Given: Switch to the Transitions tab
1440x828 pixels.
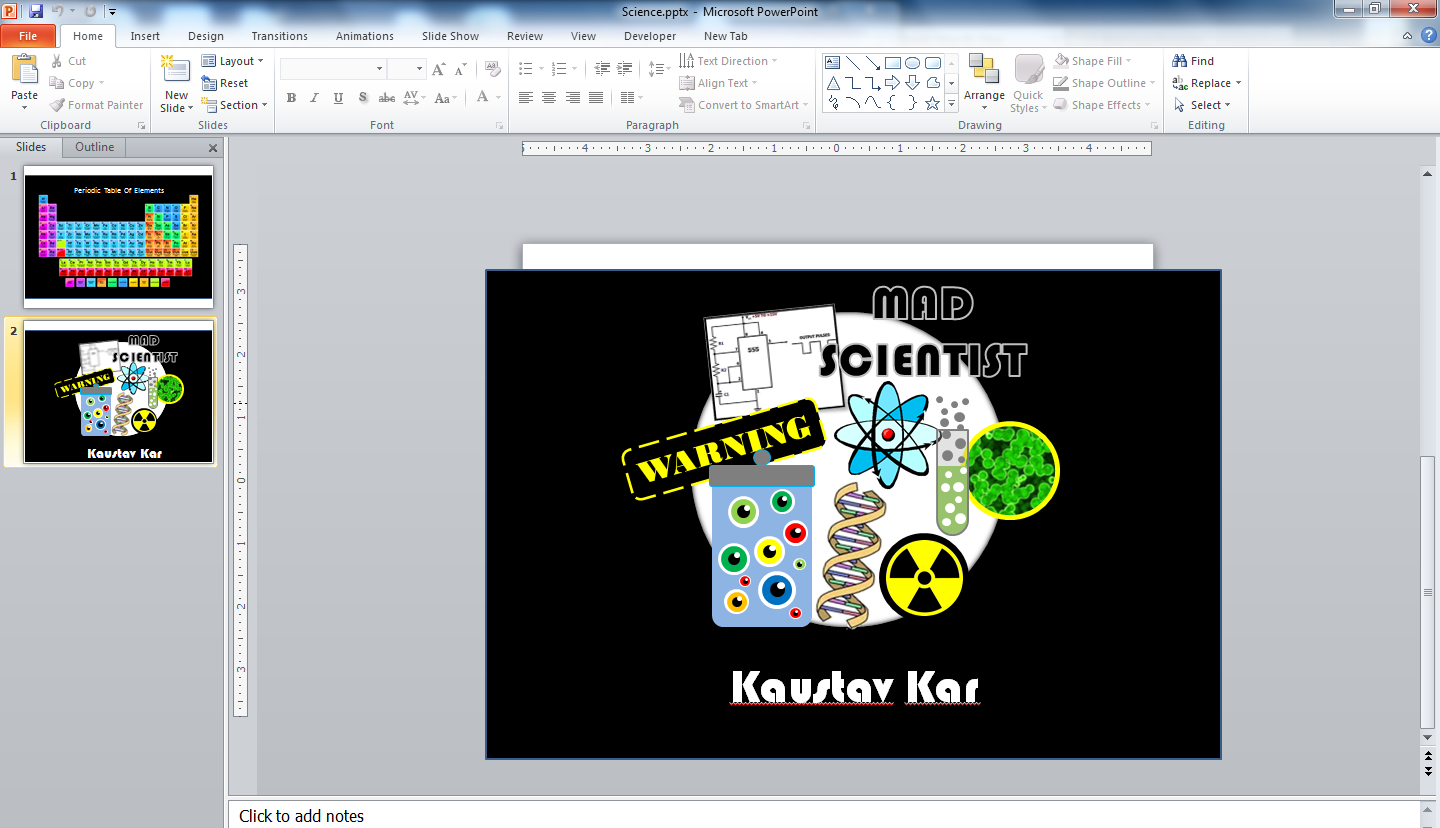Looking at the screenshot, I should point(280,36).
